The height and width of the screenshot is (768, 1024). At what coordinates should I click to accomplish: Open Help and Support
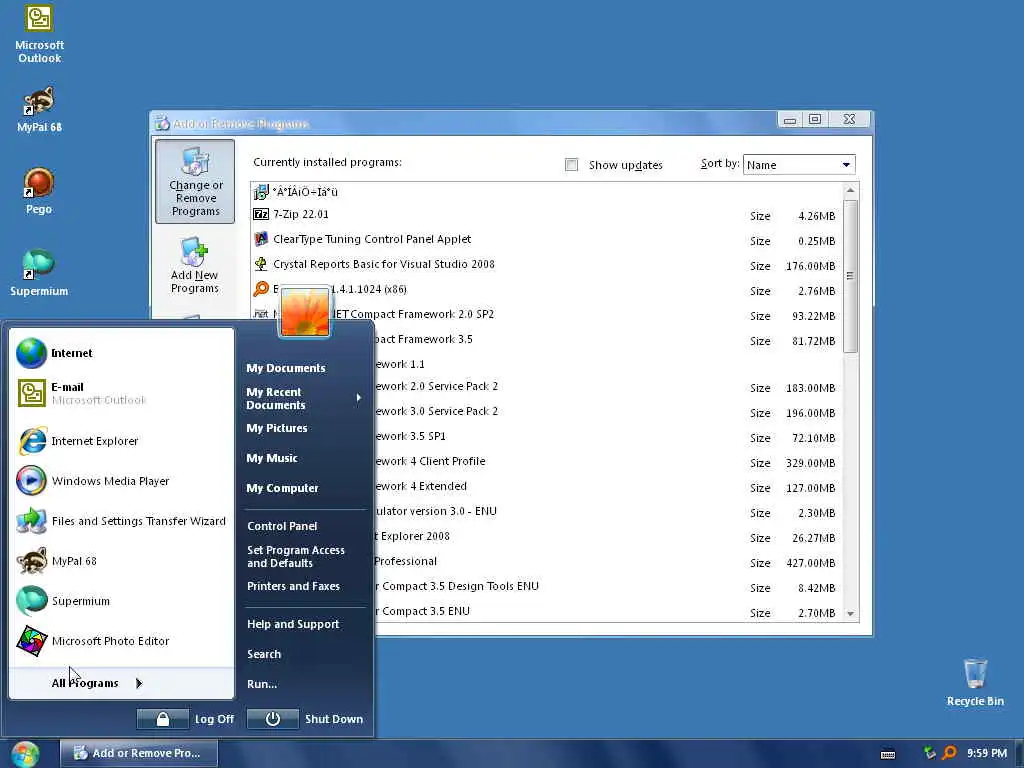(x=304, y=624)
